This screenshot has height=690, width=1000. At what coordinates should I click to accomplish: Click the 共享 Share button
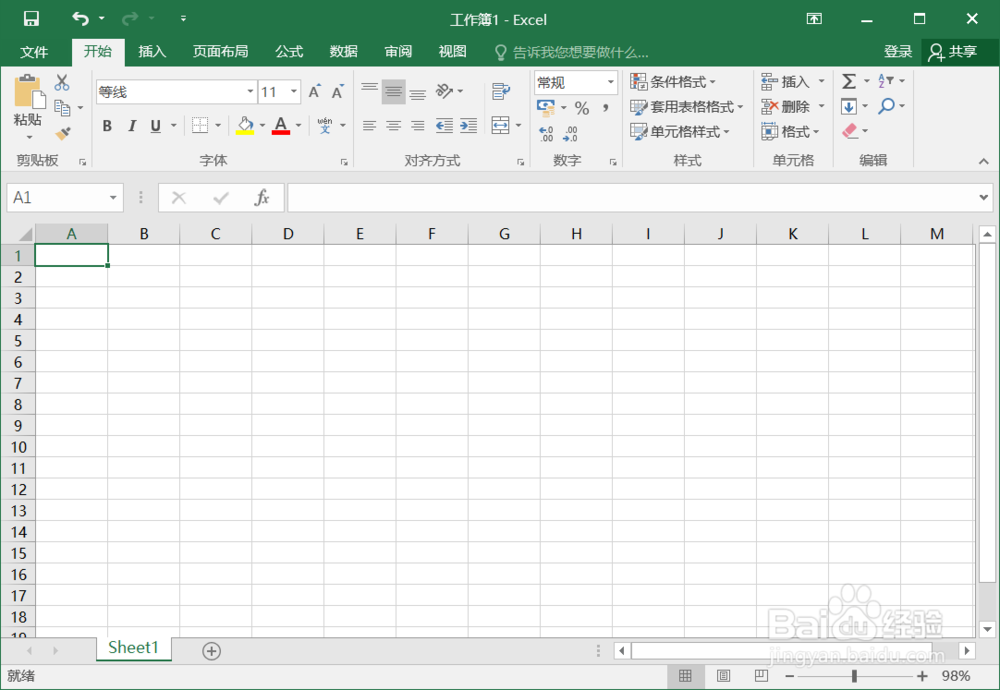[953, 52]
